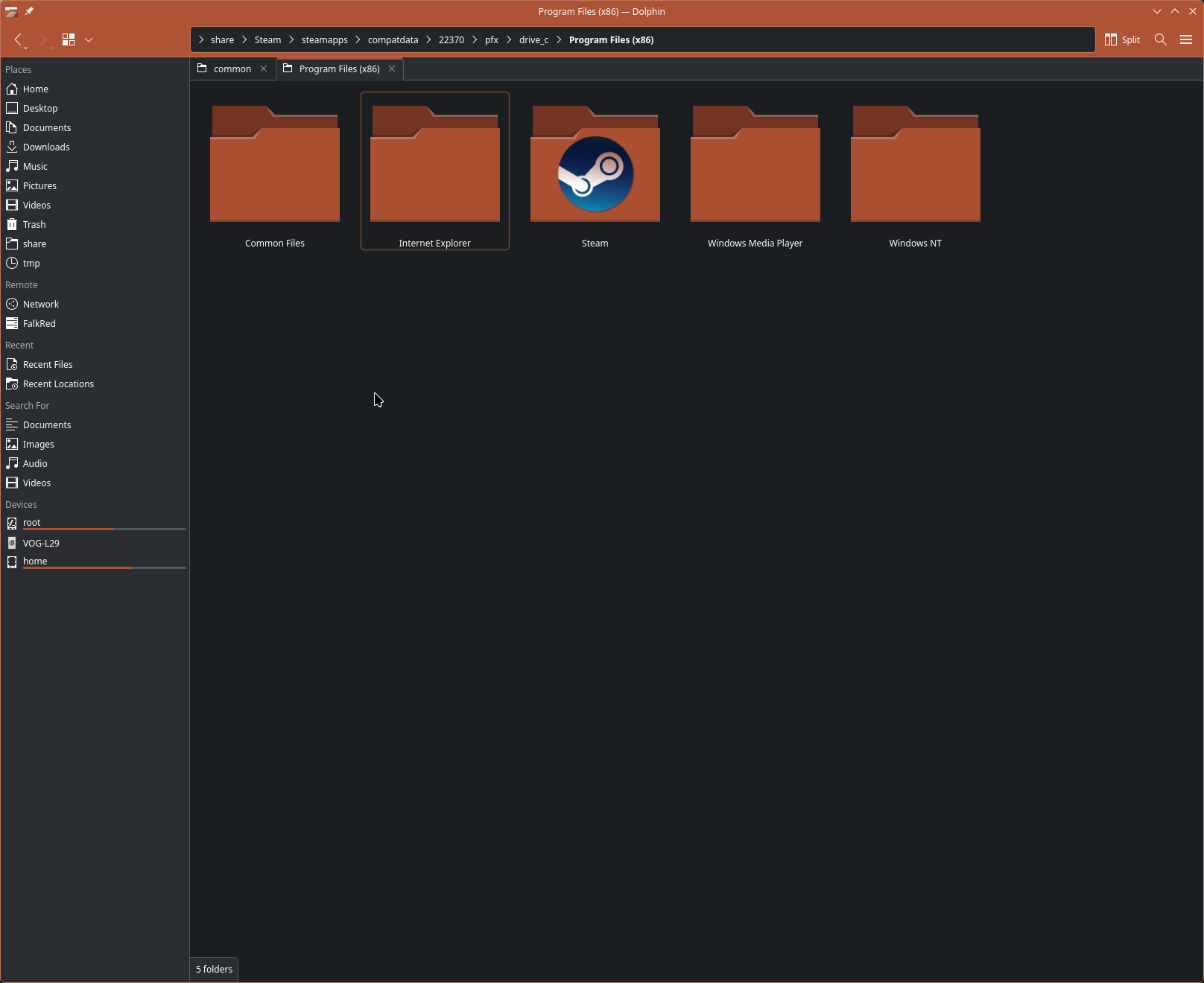Navigate to share in the breadcrumb
The image size is (1204, 983).
pyautogui.click(x=222, y=40)
